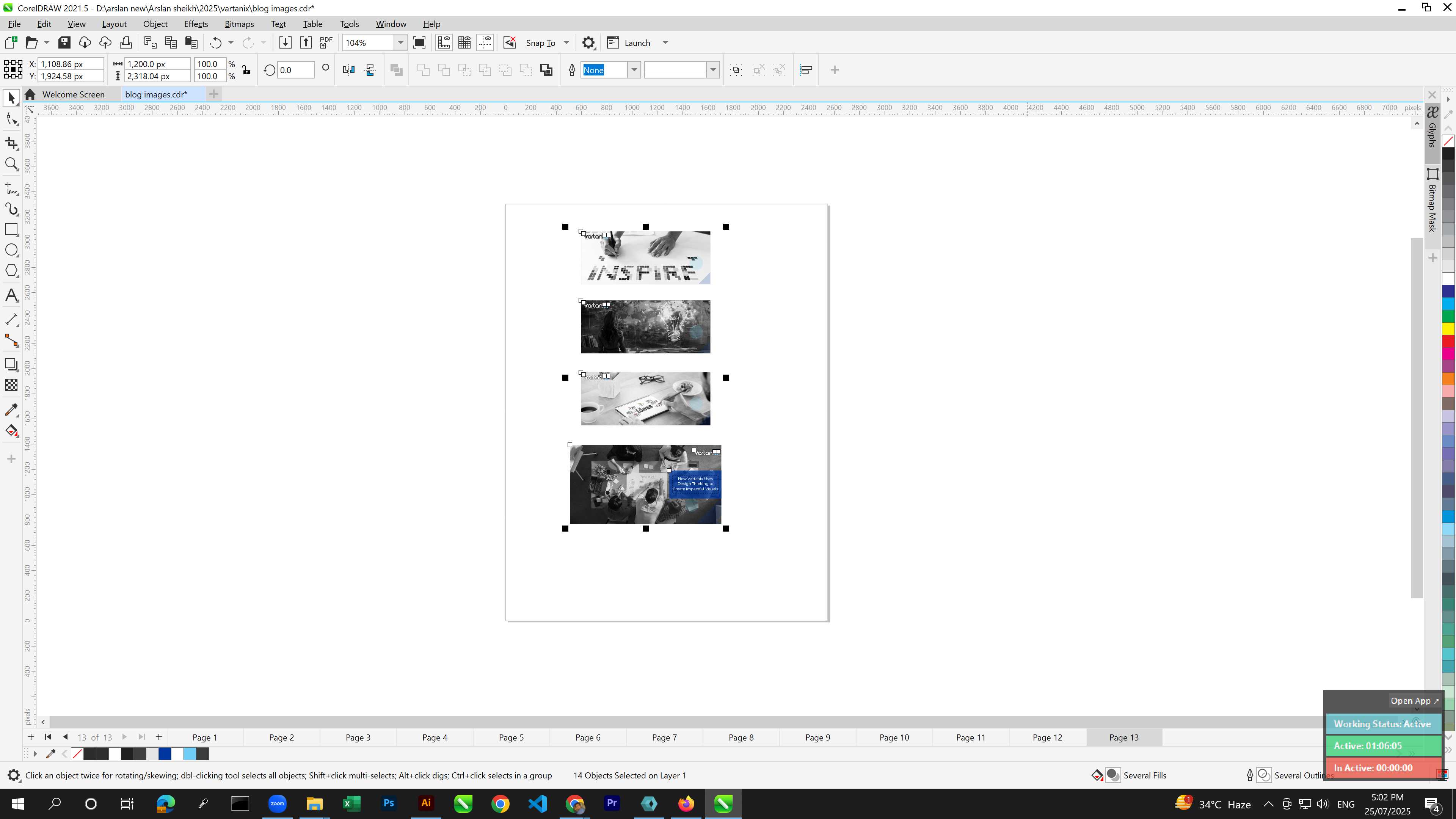Select the Zoom tool in toolbox

click(11, 165)
